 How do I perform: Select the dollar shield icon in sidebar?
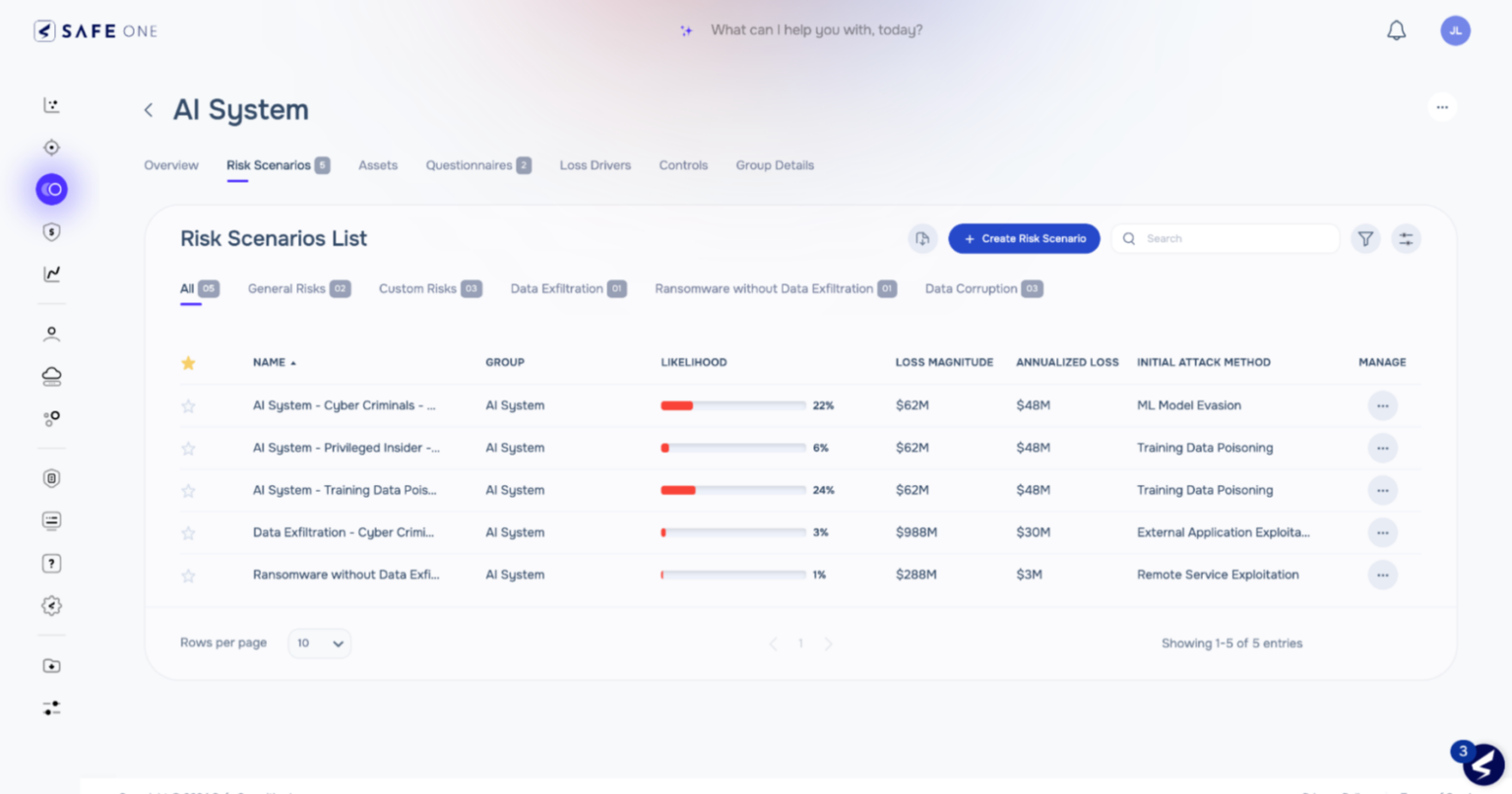pyautogui.click(x=51, y=231)
